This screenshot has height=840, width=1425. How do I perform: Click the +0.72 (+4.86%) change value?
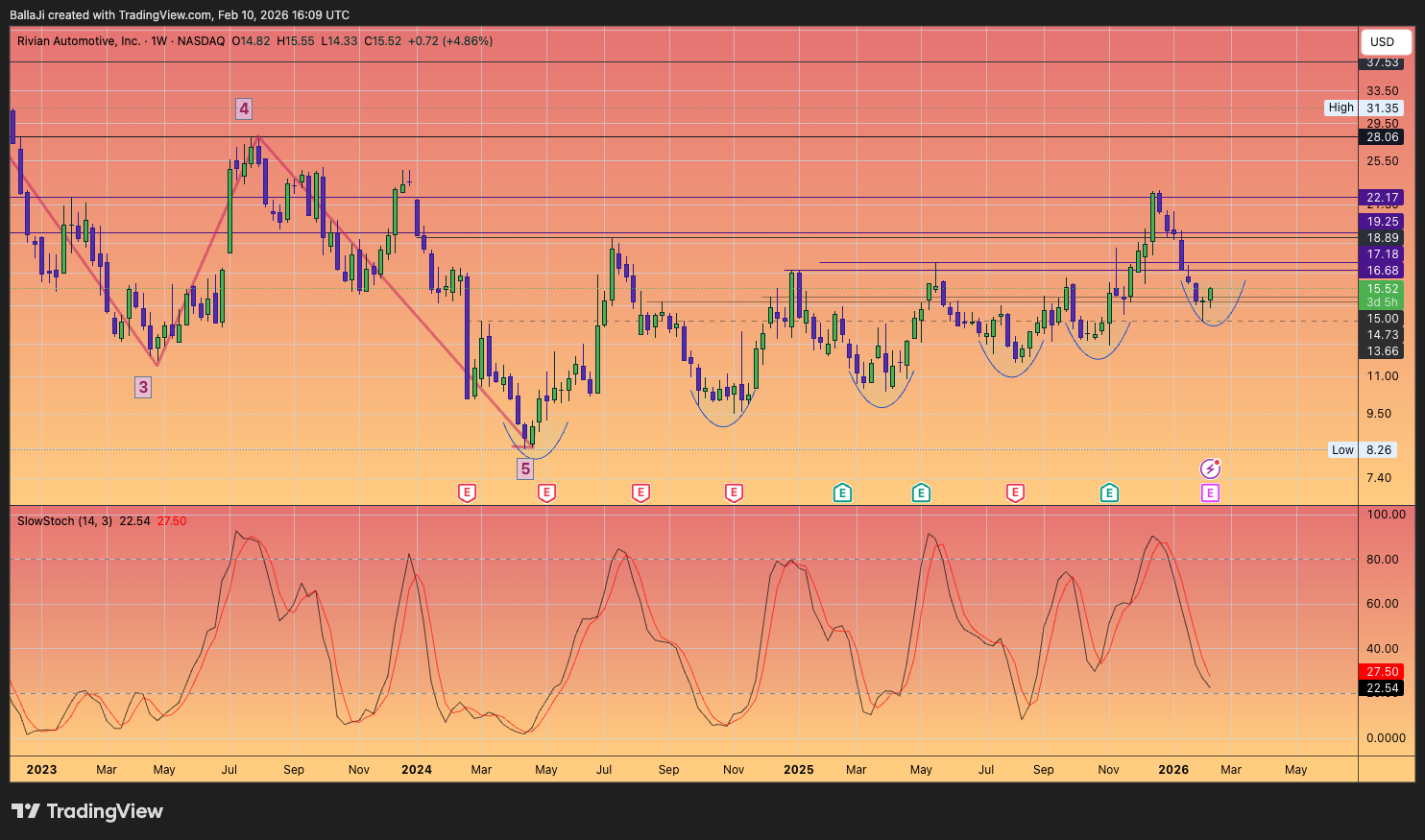click(x=450, y=41)
